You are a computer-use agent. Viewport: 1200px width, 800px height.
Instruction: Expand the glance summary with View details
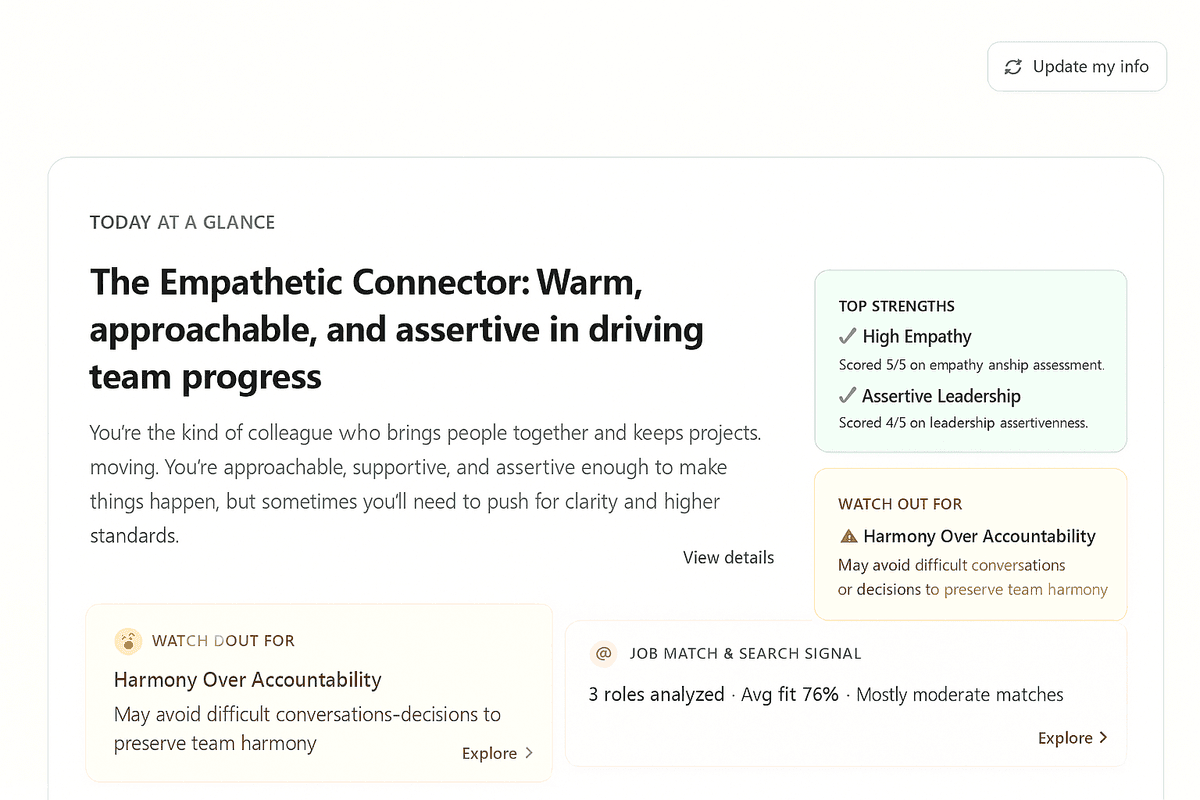[x=728, y=557]
